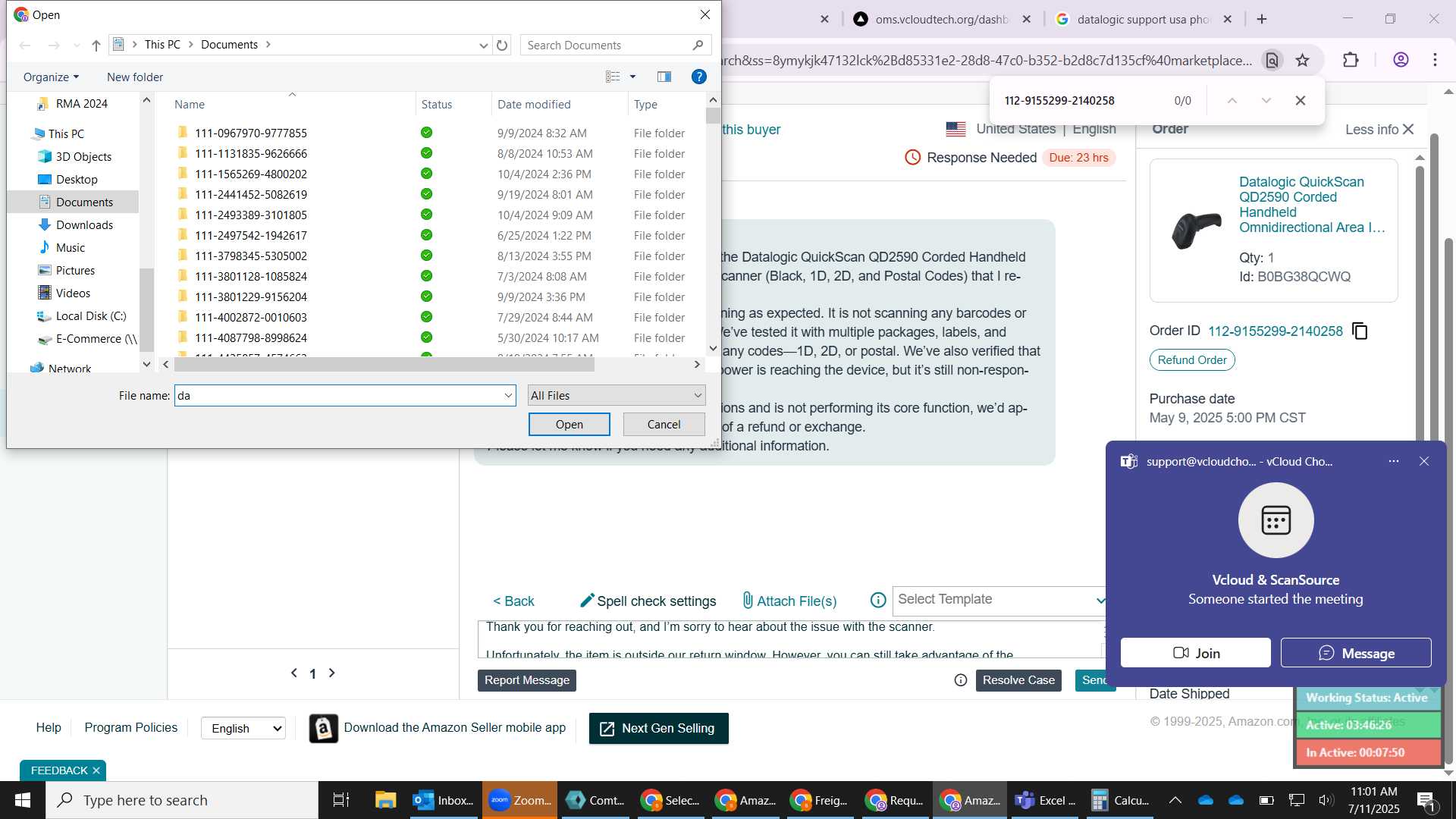Open the Select Template dropdown
Viewport: 1456px width, 819px height.
point(999,600)
